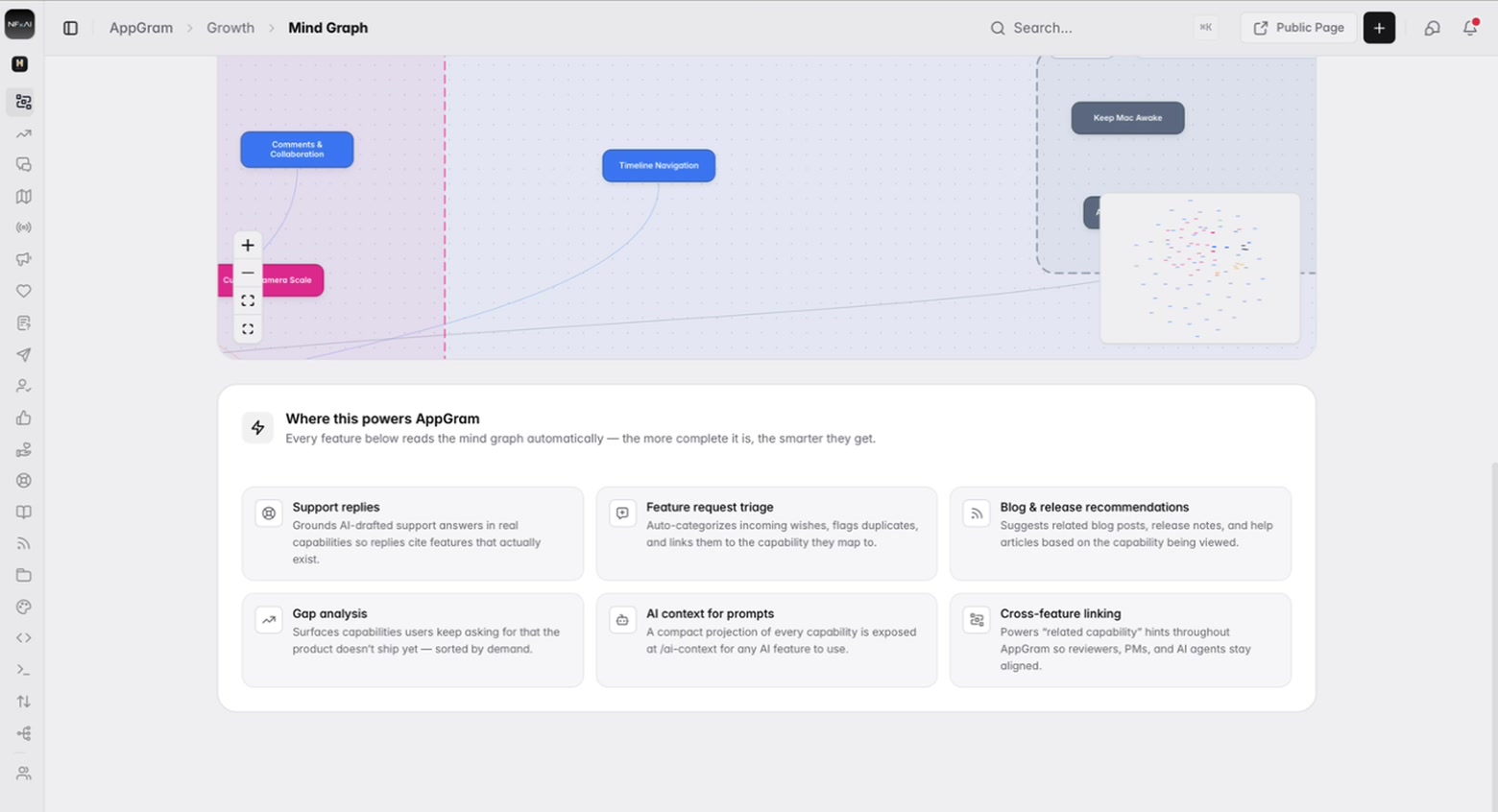Go to the Growth breadcrumb
1498x812 pixels.
pyautogui.click(x=230, y=28)
